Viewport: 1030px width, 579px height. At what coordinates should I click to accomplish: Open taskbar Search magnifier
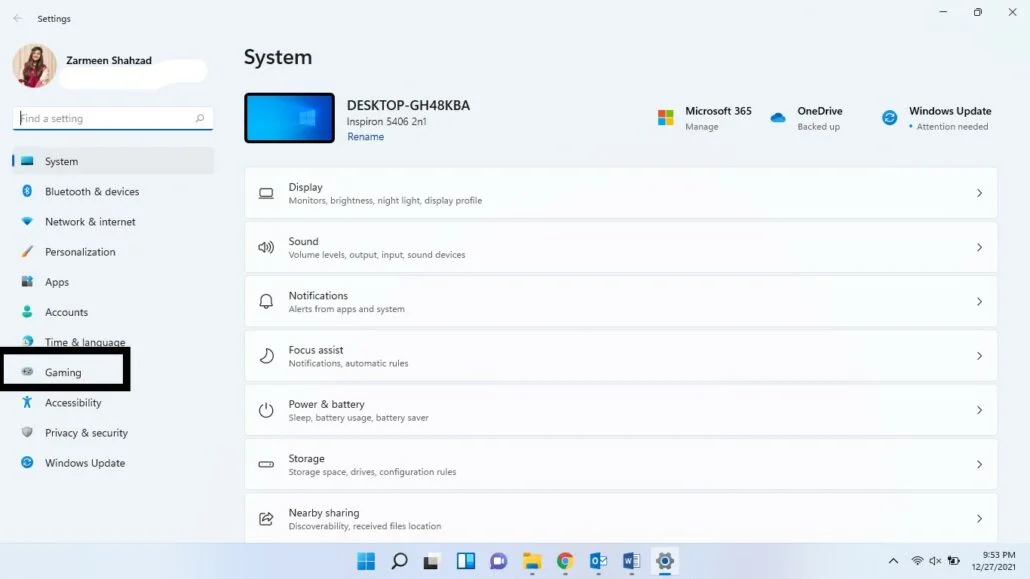[x=399, y=561]
